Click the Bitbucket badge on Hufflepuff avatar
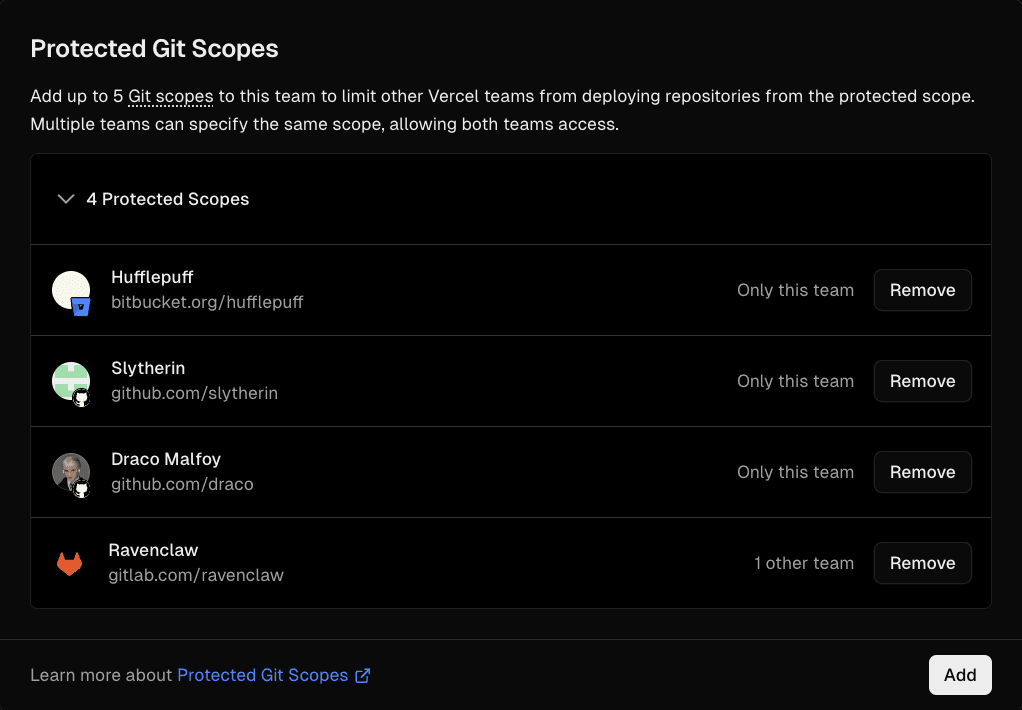Screen dimensions: 1022x710 tap(82, 306)
